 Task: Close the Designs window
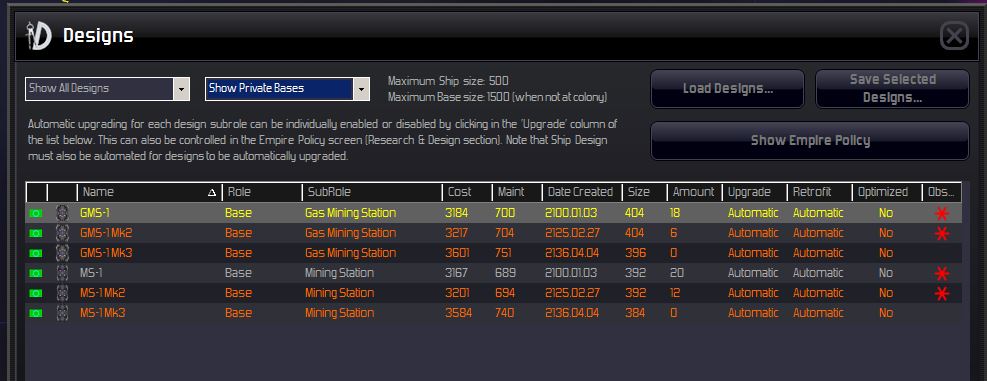click(x=954, y=36)
